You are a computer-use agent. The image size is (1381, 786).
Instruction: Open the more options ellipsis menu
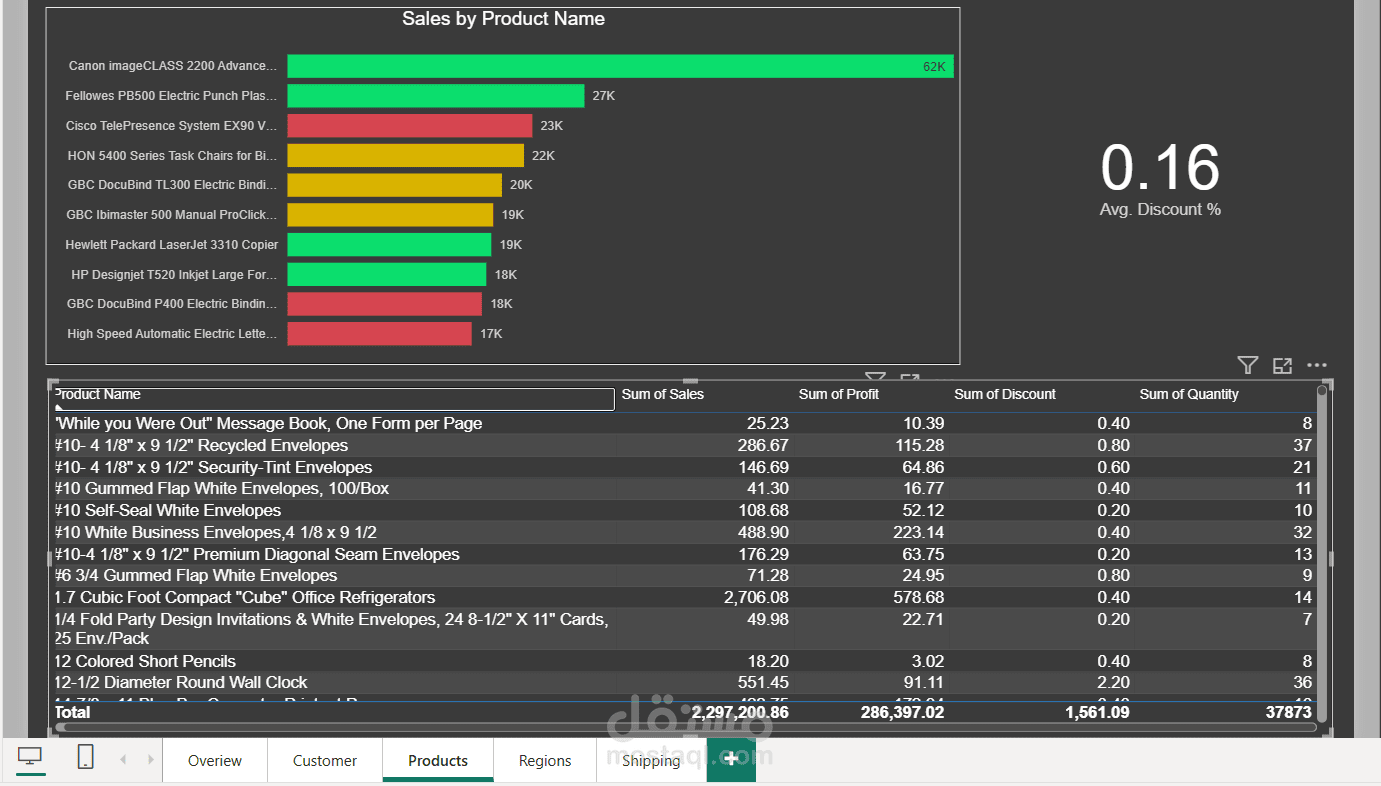pyautogui.click(x=1317, y=365)
